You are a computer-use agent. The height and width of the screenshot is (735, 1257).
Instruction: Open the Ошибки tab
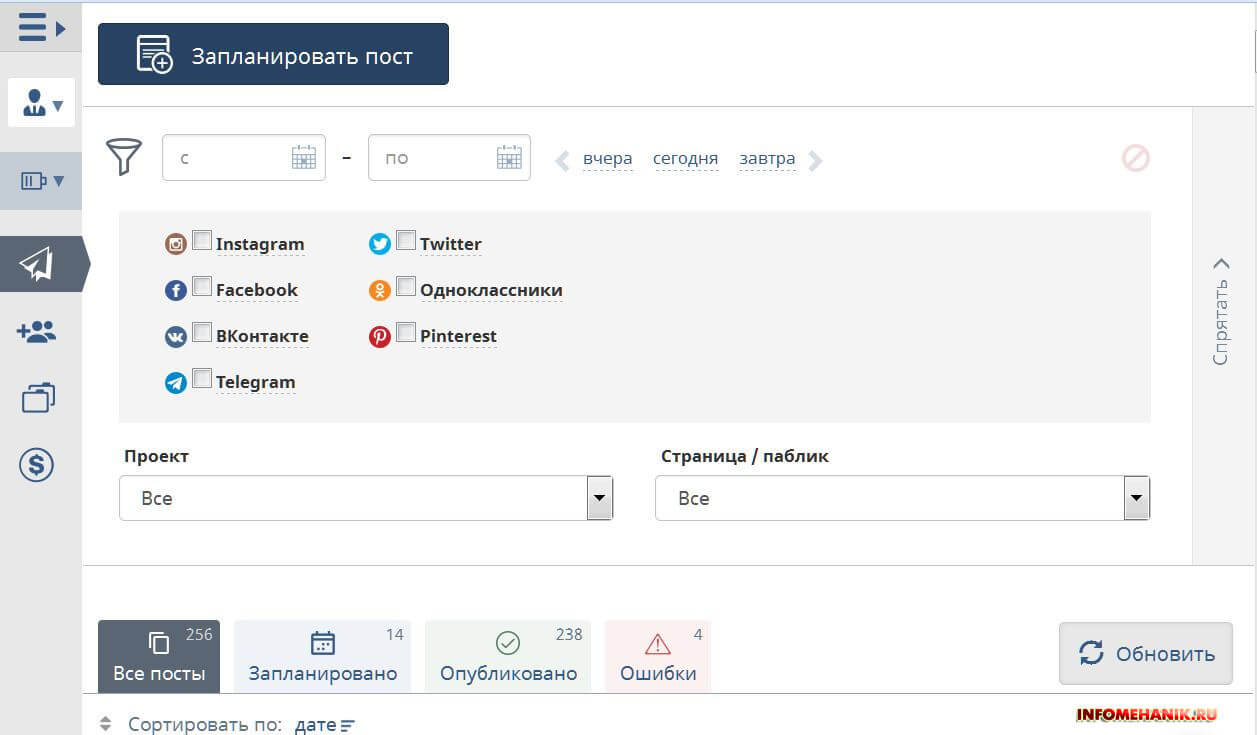pos(658,656)
